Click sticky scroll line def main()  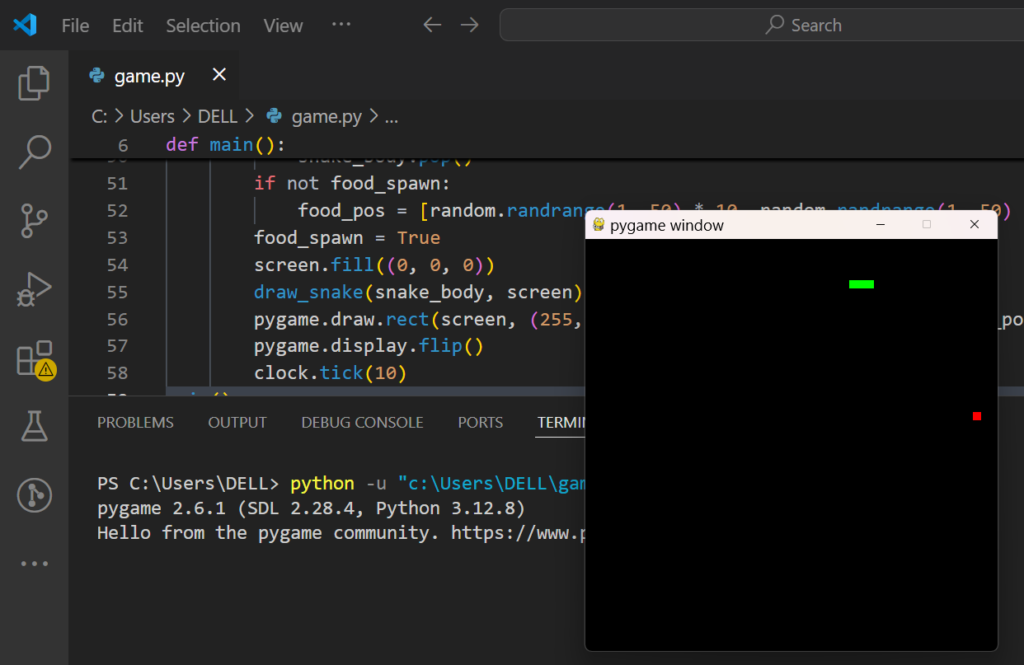(x=225, y=144)
